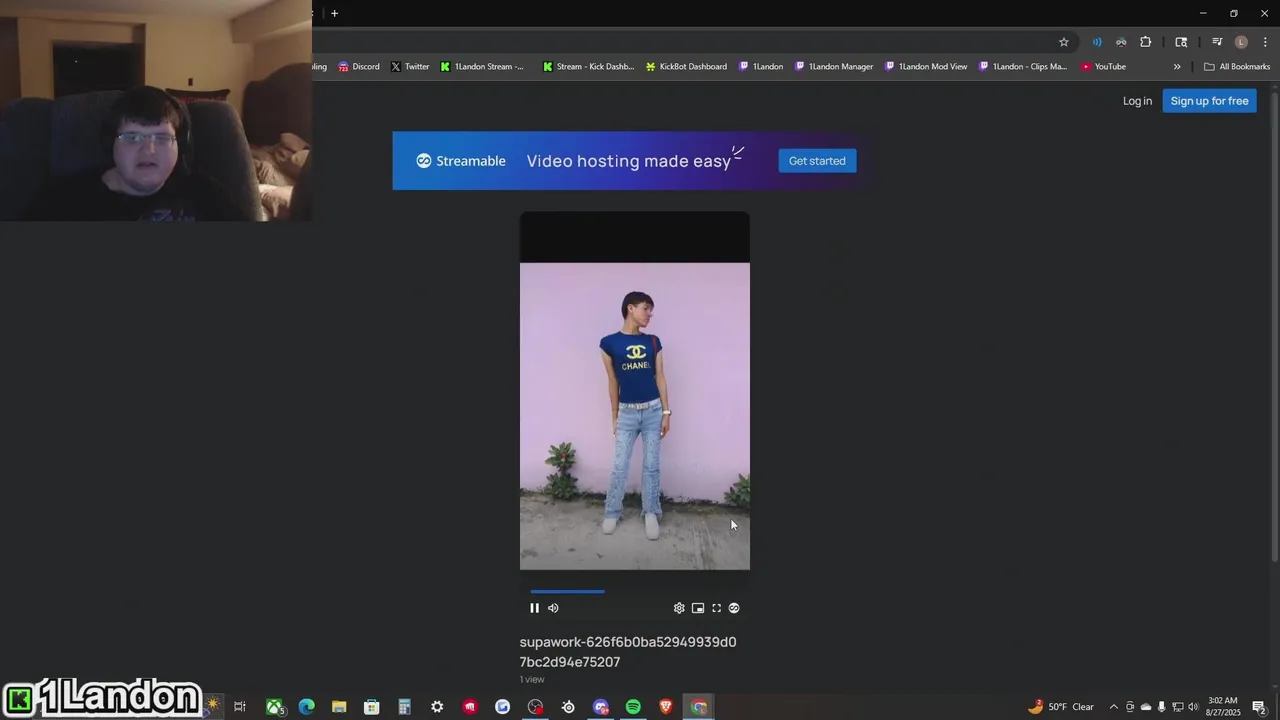Viewport: 1280px width, 720px height.
Task: Open the 1Landon Stream bookmark
Action: [482, 67]
